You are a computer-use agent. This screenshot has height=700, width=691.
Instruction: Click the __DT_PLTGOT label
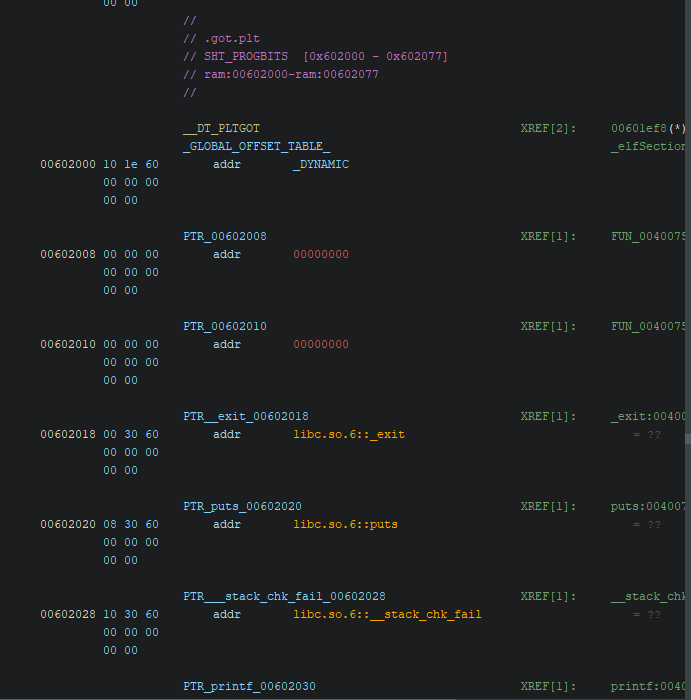tap(221, 128)
